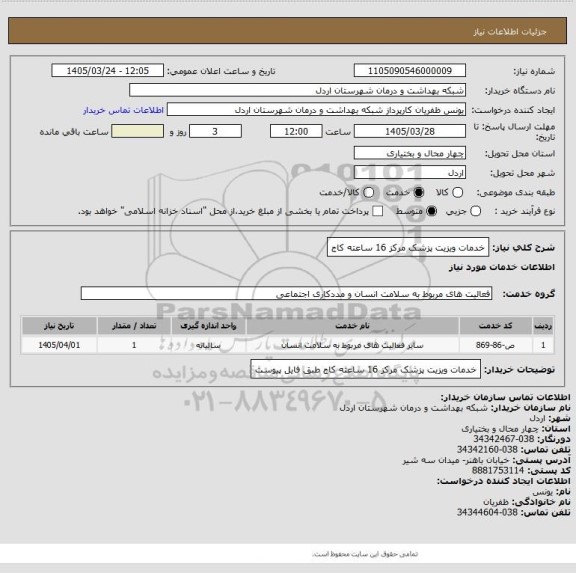Click the شرح کلی نیاز description field

point(408,248)
